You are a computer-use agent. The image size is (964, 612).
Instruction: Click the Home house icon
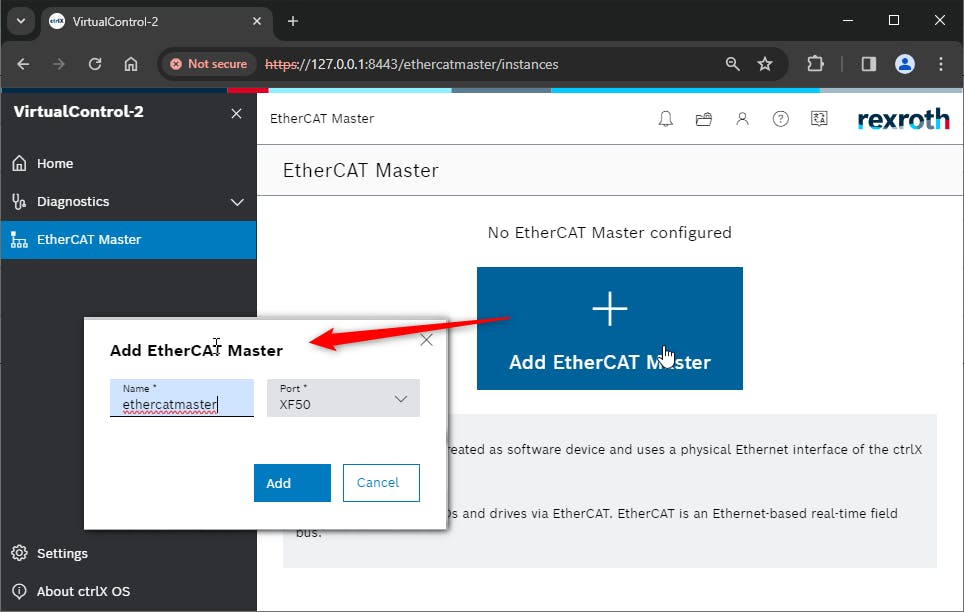pyautogui.click(x=19, y=164)
